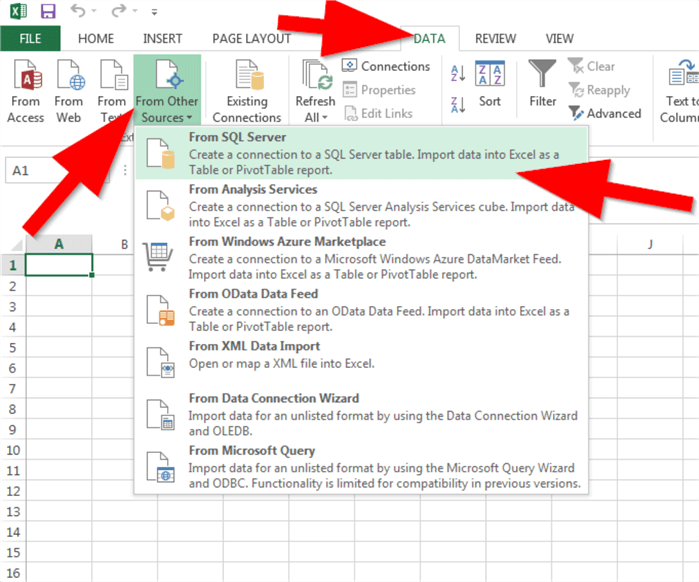The image size is (699, 582).
Task: Switch to the PAGE LAYOUT tab
Action: (251, 39)
